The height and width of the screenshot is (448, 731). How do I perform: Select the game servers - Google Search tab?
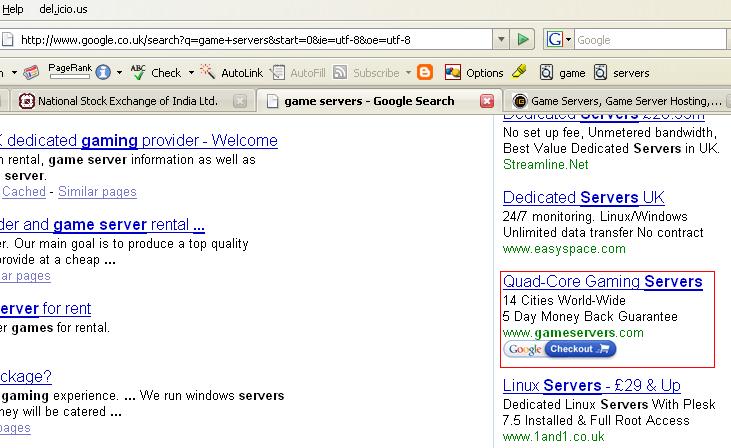pos(369,101)
